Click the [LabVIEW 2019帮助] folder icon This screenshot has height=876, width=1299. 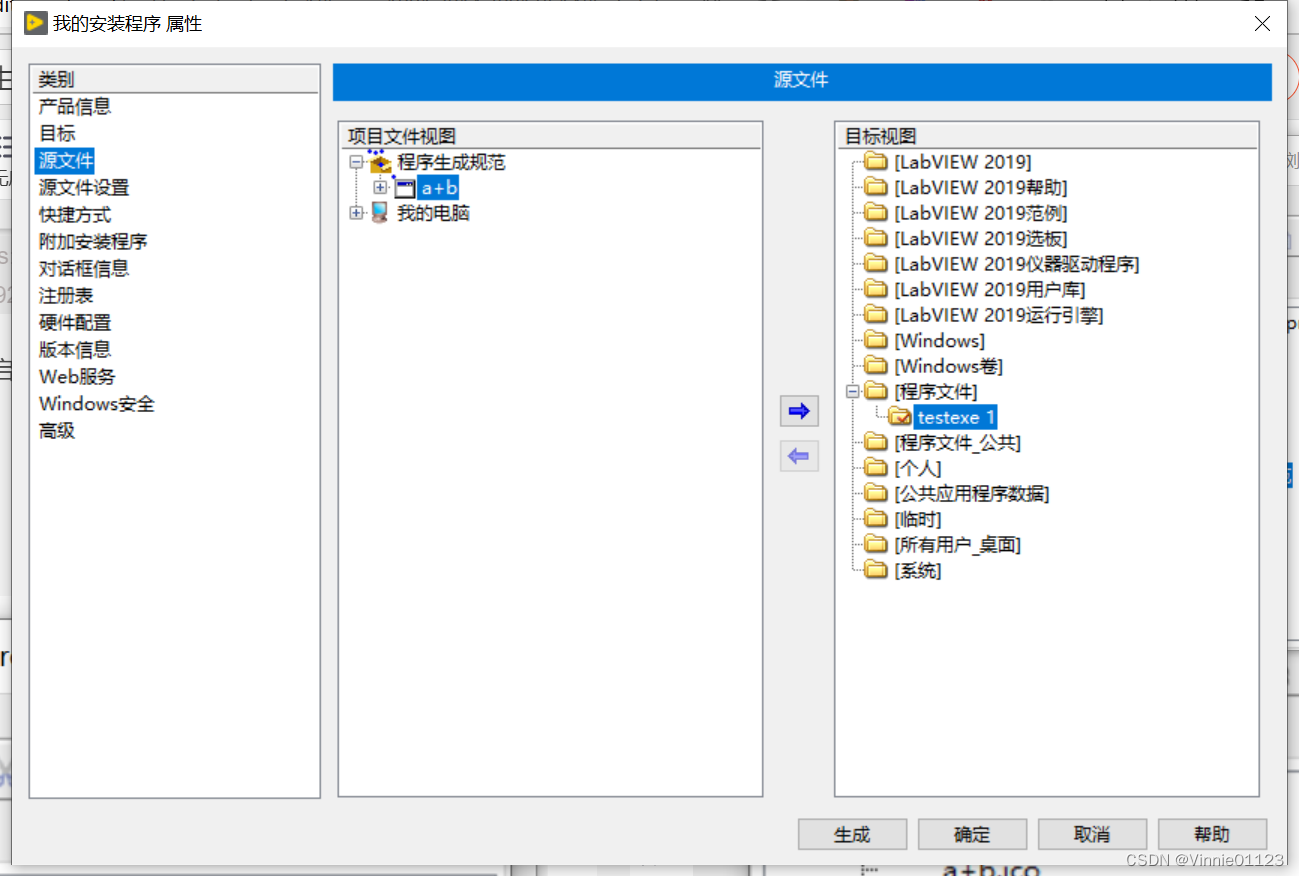(876, 187)
